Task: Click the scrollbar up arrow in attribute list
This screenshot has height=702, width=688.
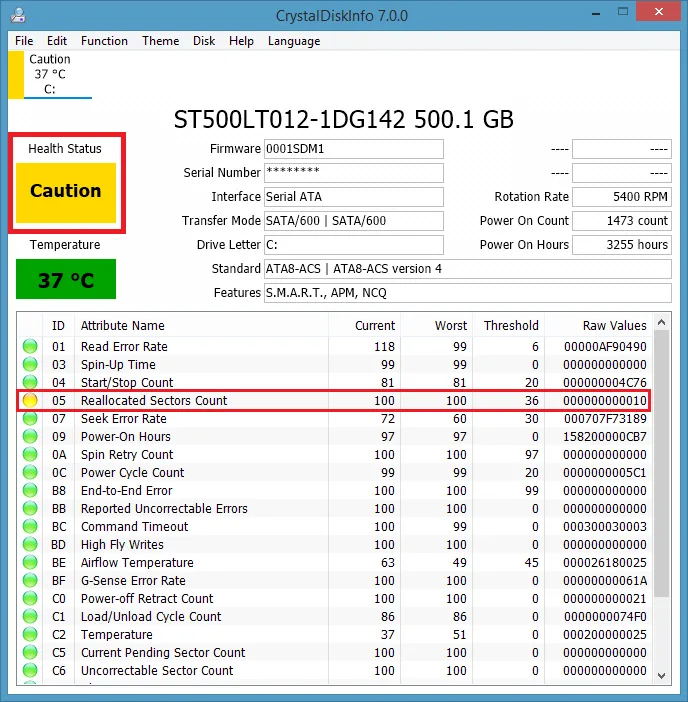Action: click(x=662, y=324)
